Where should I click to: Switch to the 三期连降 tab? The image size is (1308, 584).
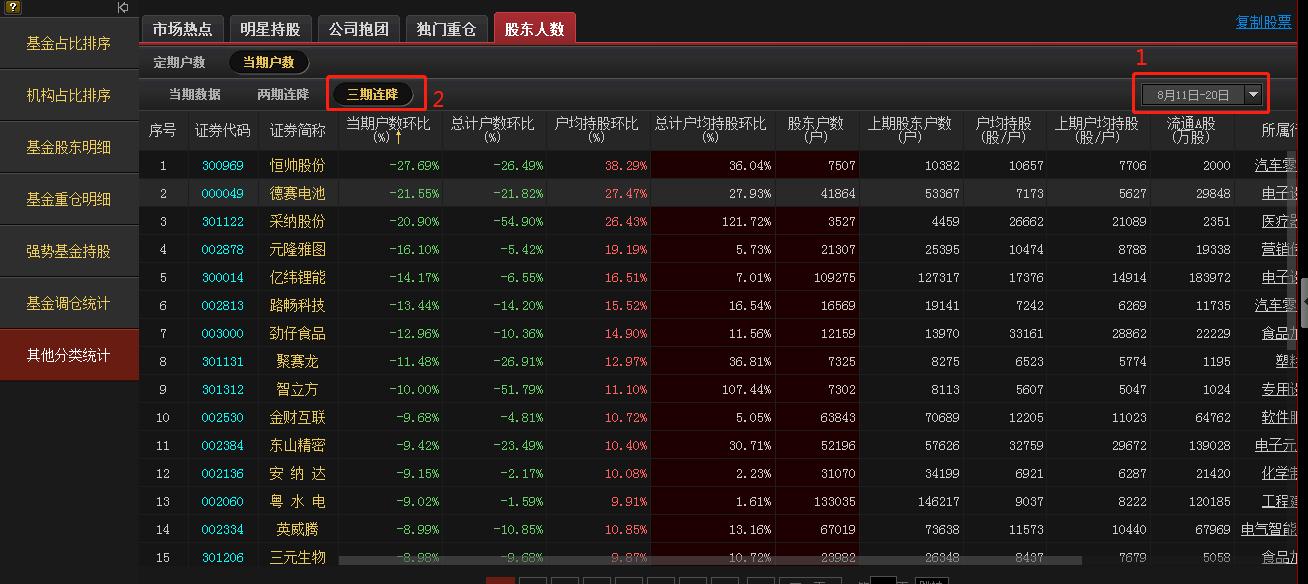(x=375, y=95)
